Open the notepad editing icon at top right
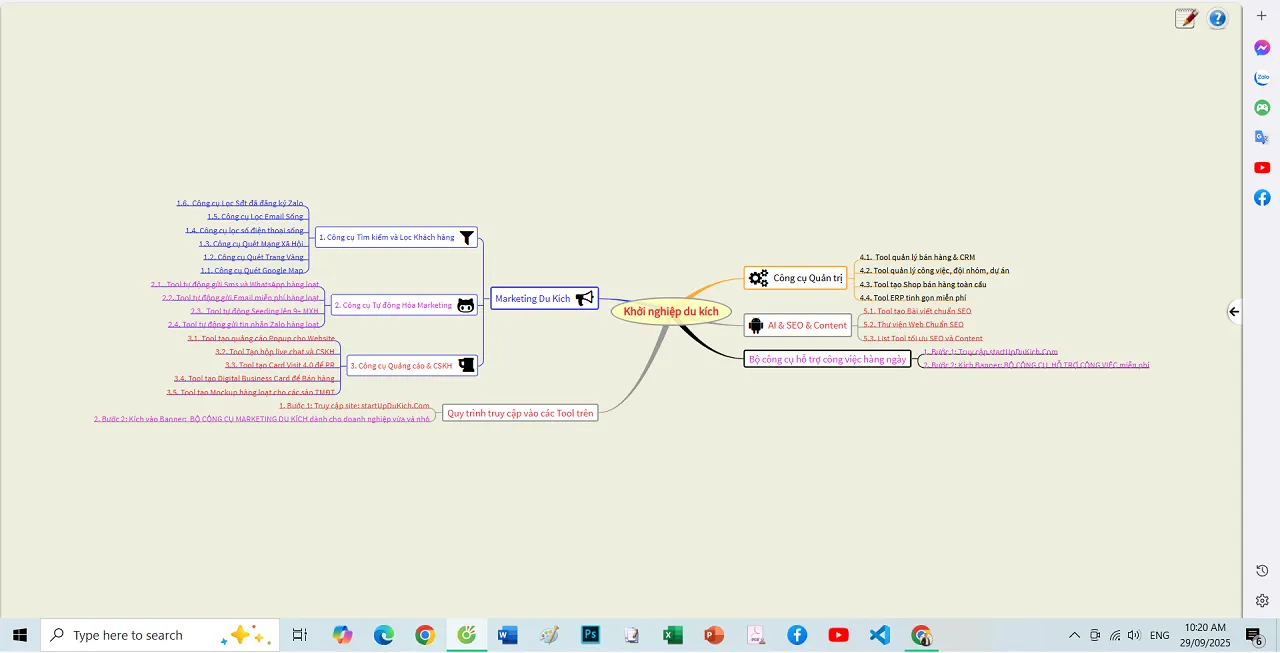The image size is (1280, 653). click(1186, 17)
